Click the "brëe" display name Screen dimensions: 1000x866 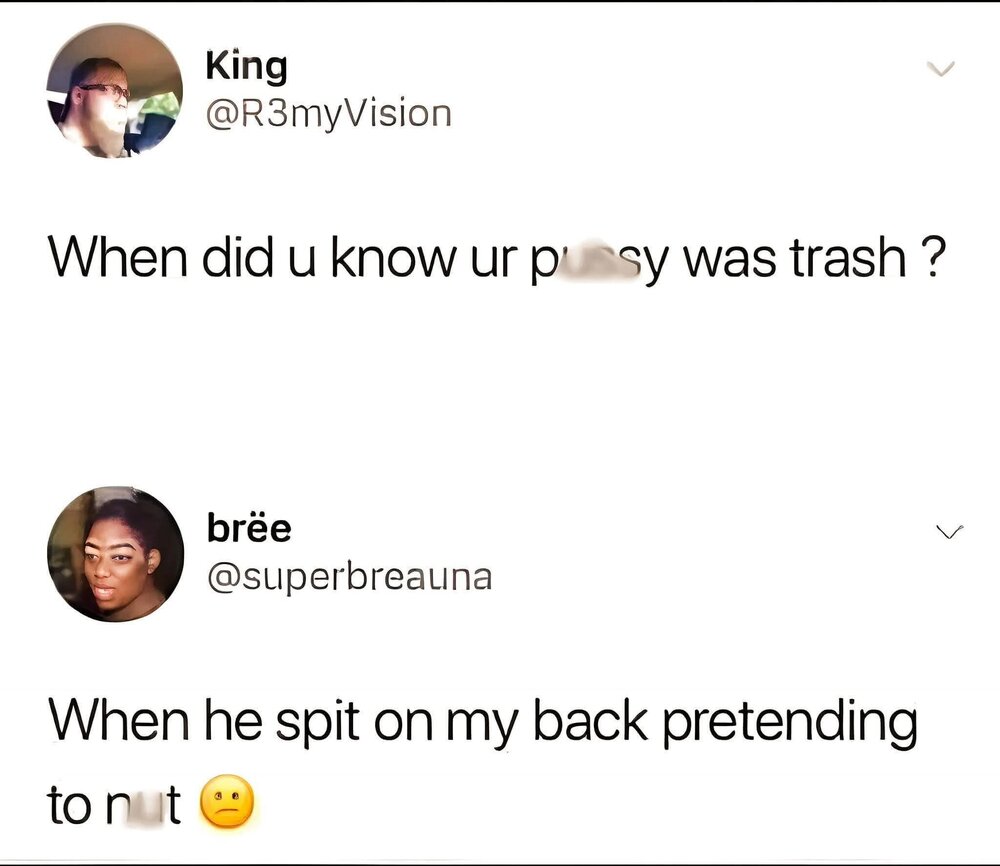tap(249, 527)
